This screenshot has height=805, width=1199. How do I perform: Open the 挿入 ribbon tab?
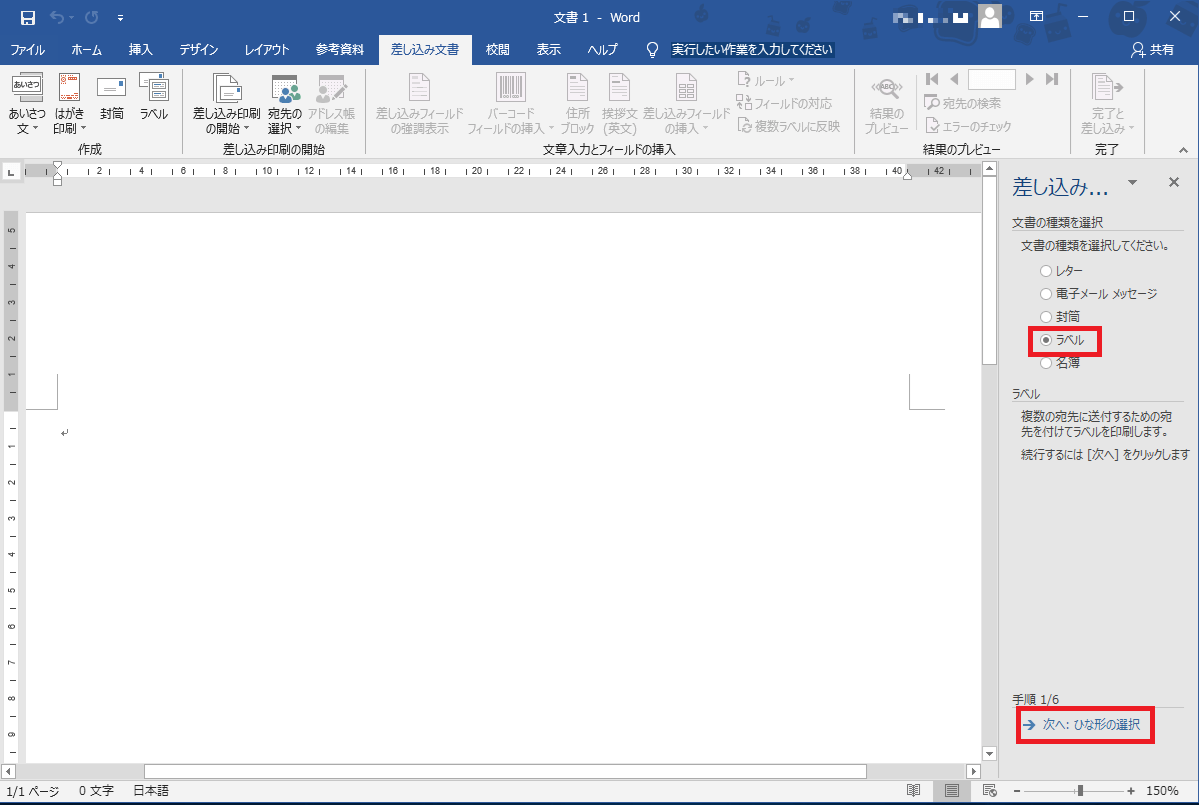pos(141,49)
